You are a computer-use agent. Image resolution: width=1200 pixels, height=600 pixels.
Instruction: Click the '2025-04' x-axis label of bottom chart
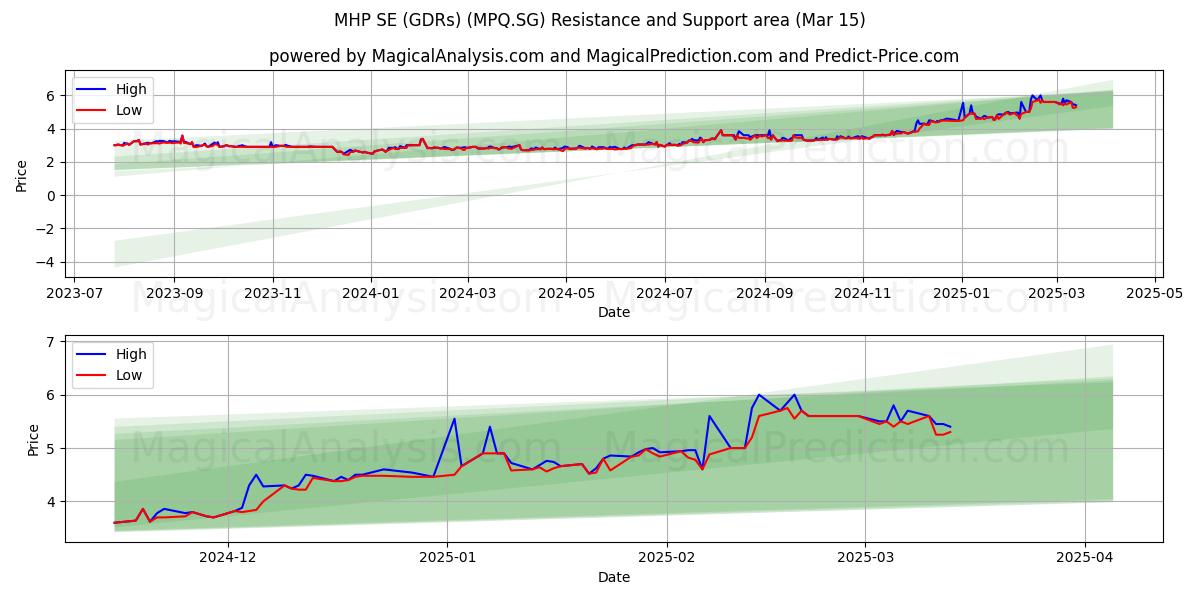1085,559
